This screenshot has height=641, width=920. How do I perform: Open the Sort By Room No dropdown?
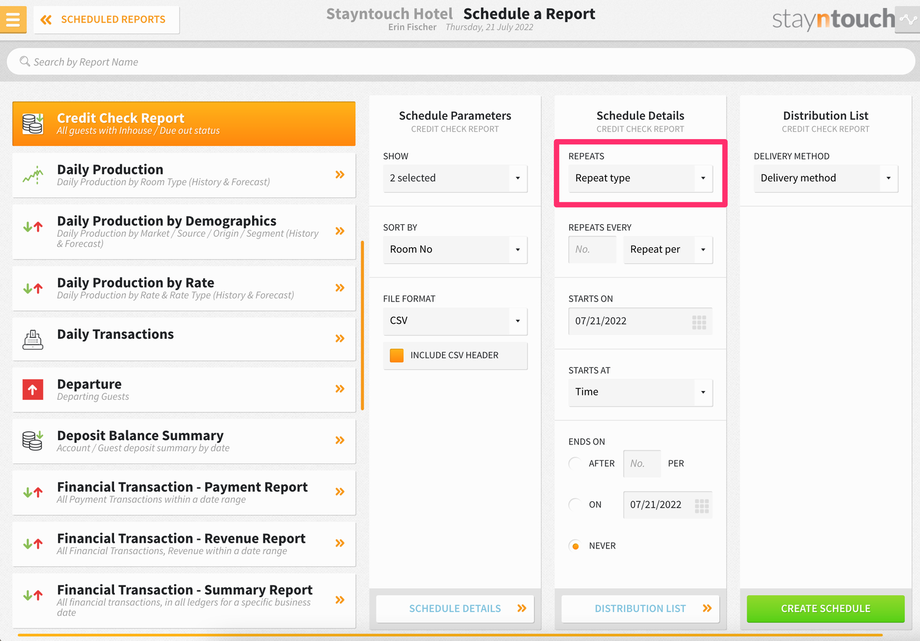(x=455, y=249)
